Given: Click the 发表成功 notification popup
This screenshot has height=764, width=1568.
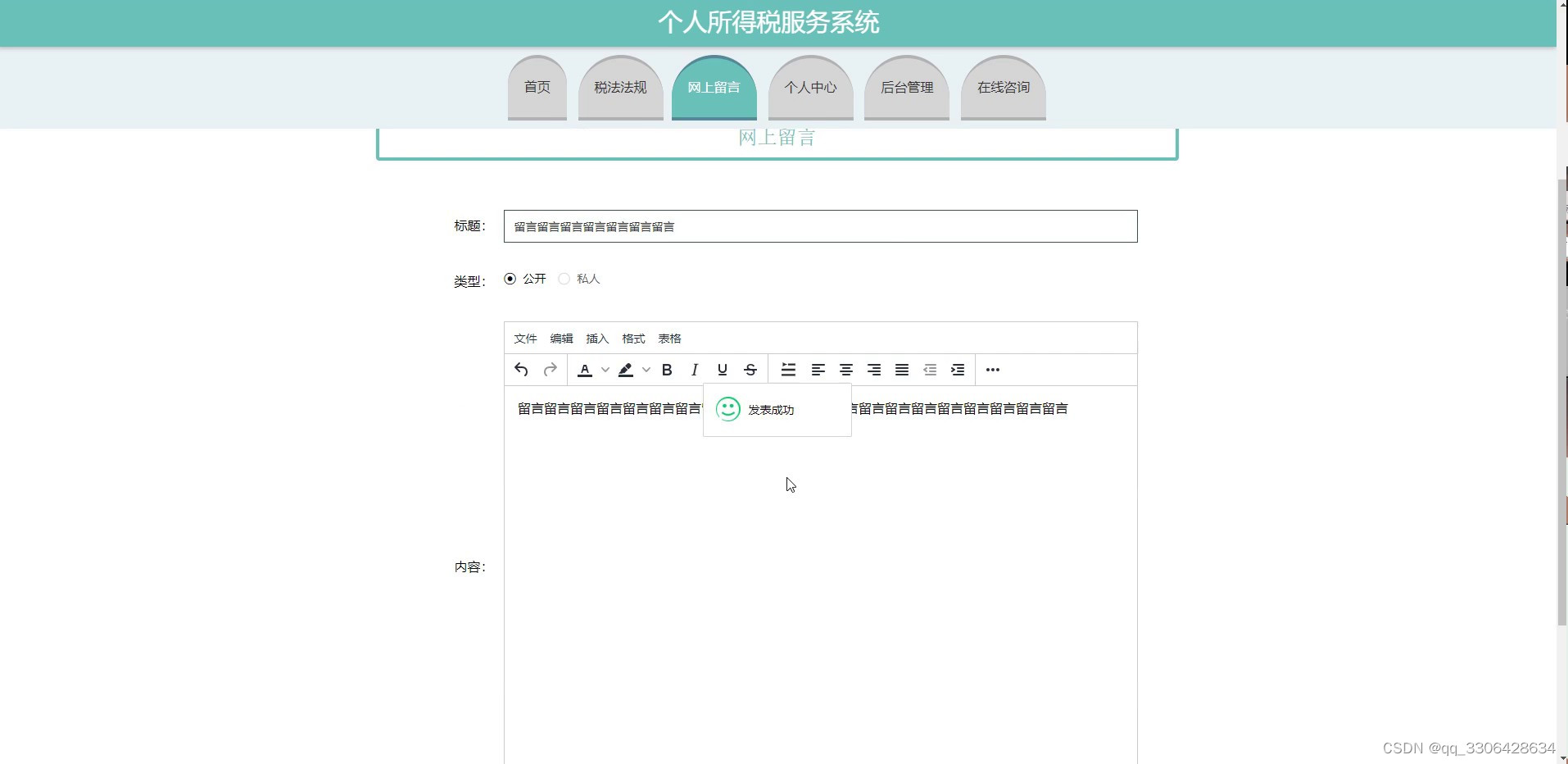Looking at the screenshot, I should pyautogui.click(x=777, y=409).
